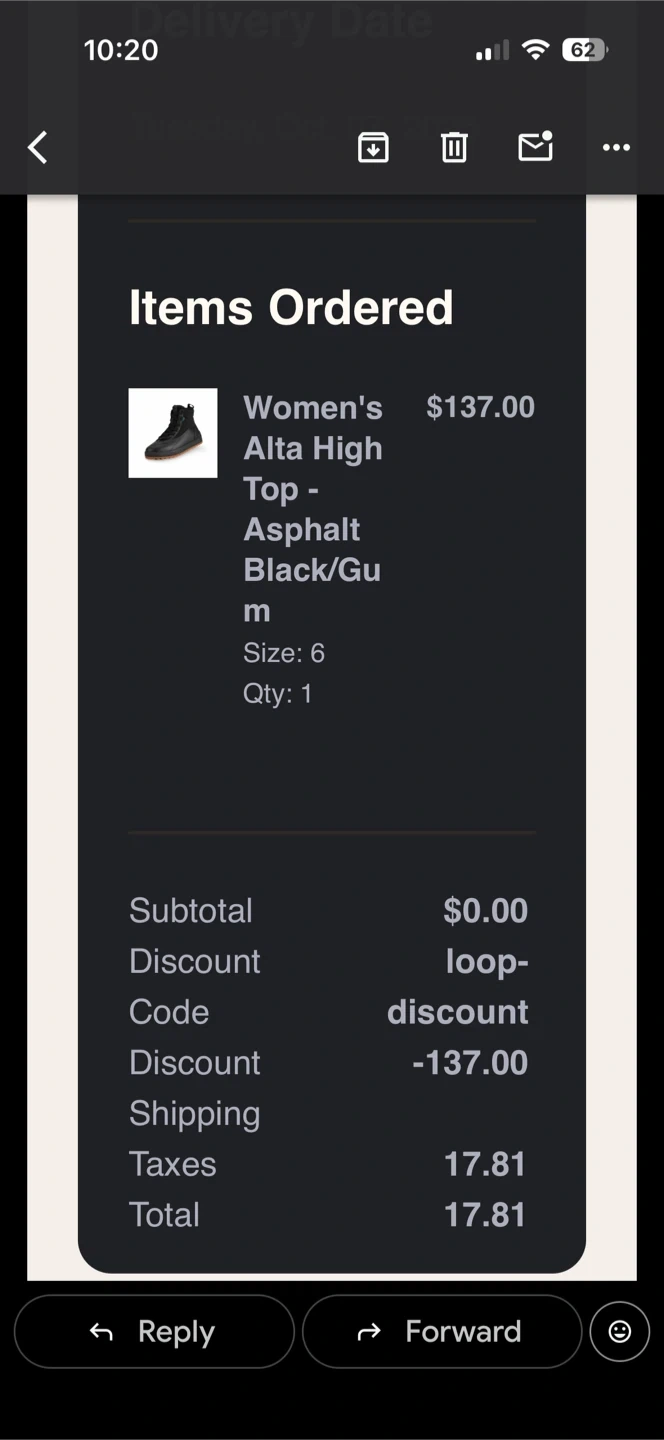
Task: Archive this email with the archive icon
Action: pos(373,148)
